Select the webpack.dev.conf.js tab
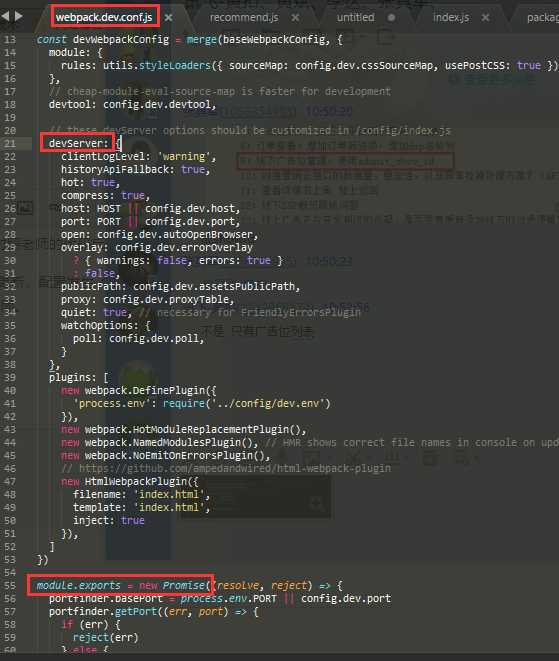The height and width of the screenshot is (661, 559). click(x=104, y=18)
